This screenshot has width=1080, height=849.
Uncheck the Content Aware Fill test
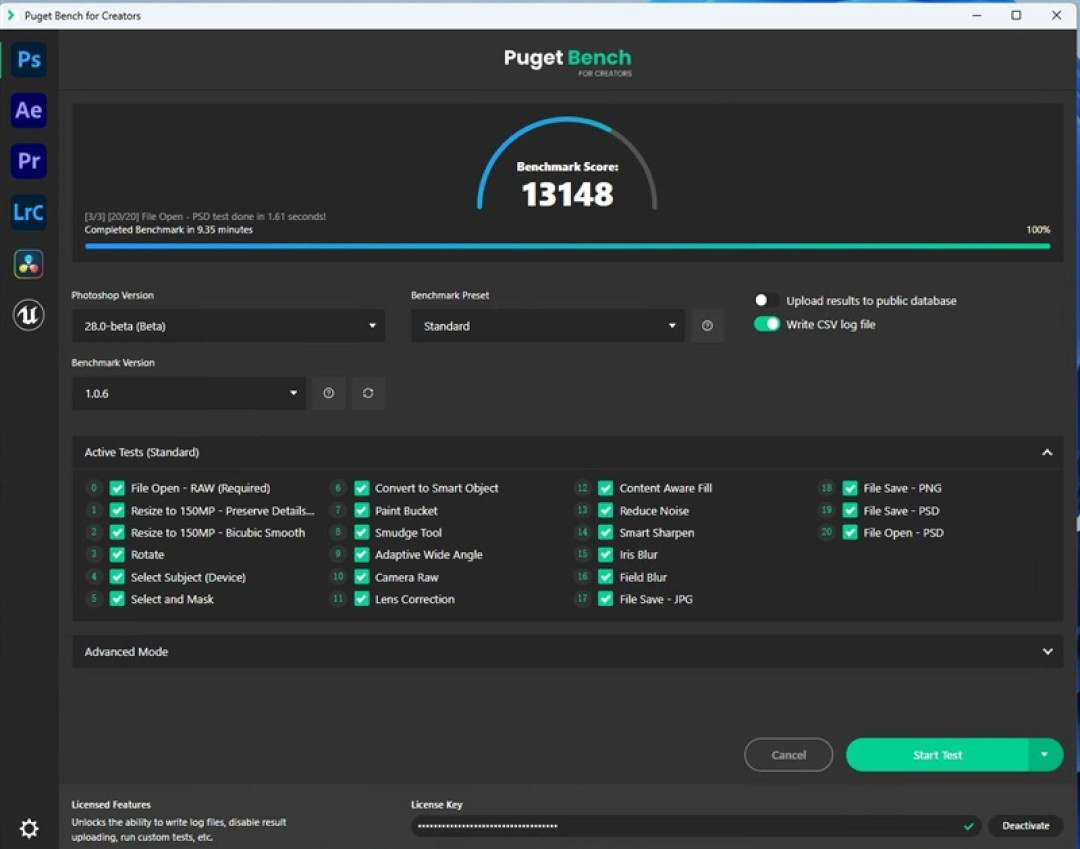pos(605,488)
